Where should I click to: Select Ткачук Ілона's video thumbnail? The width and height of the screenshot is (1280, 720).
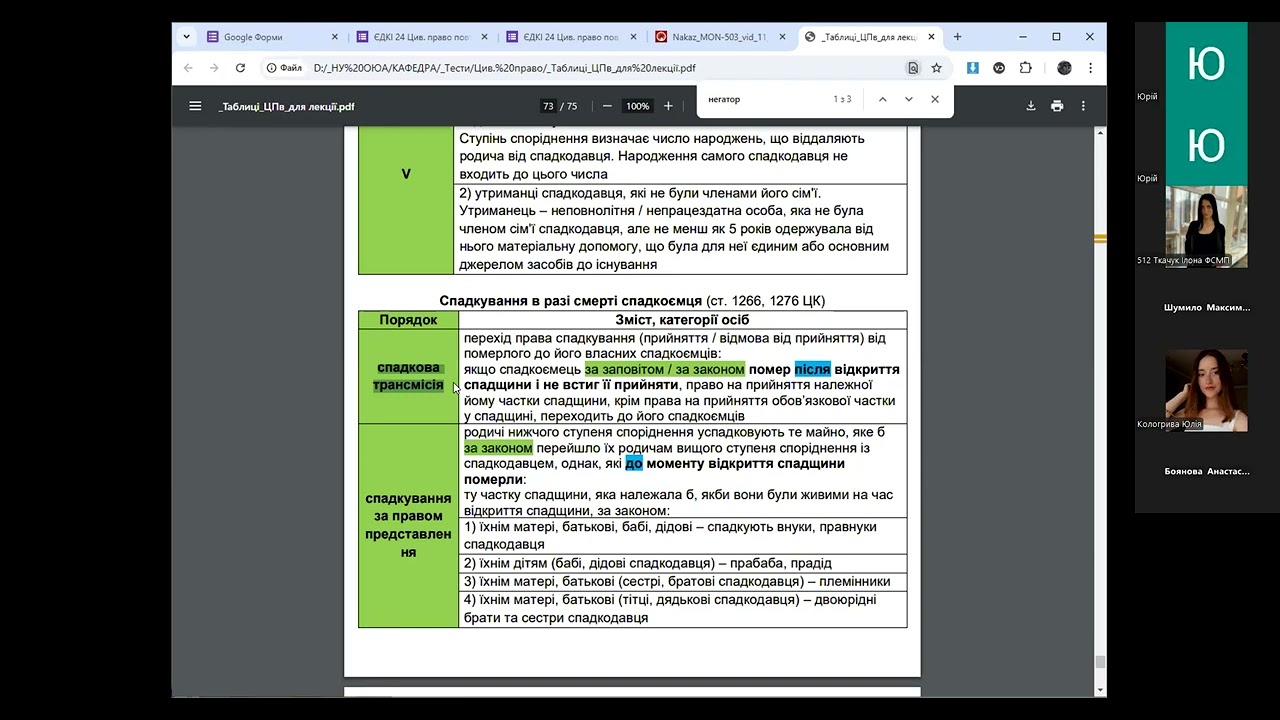click(1206, 226)
